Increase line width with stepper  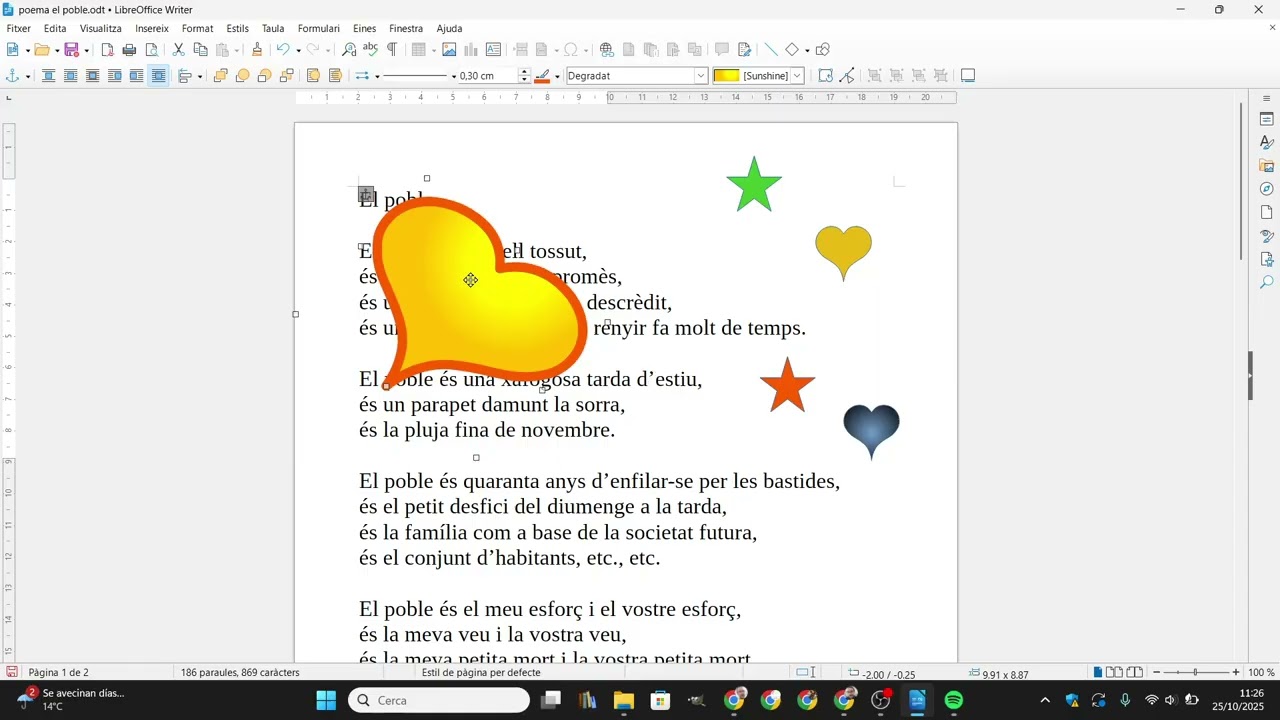coord(524,72)
